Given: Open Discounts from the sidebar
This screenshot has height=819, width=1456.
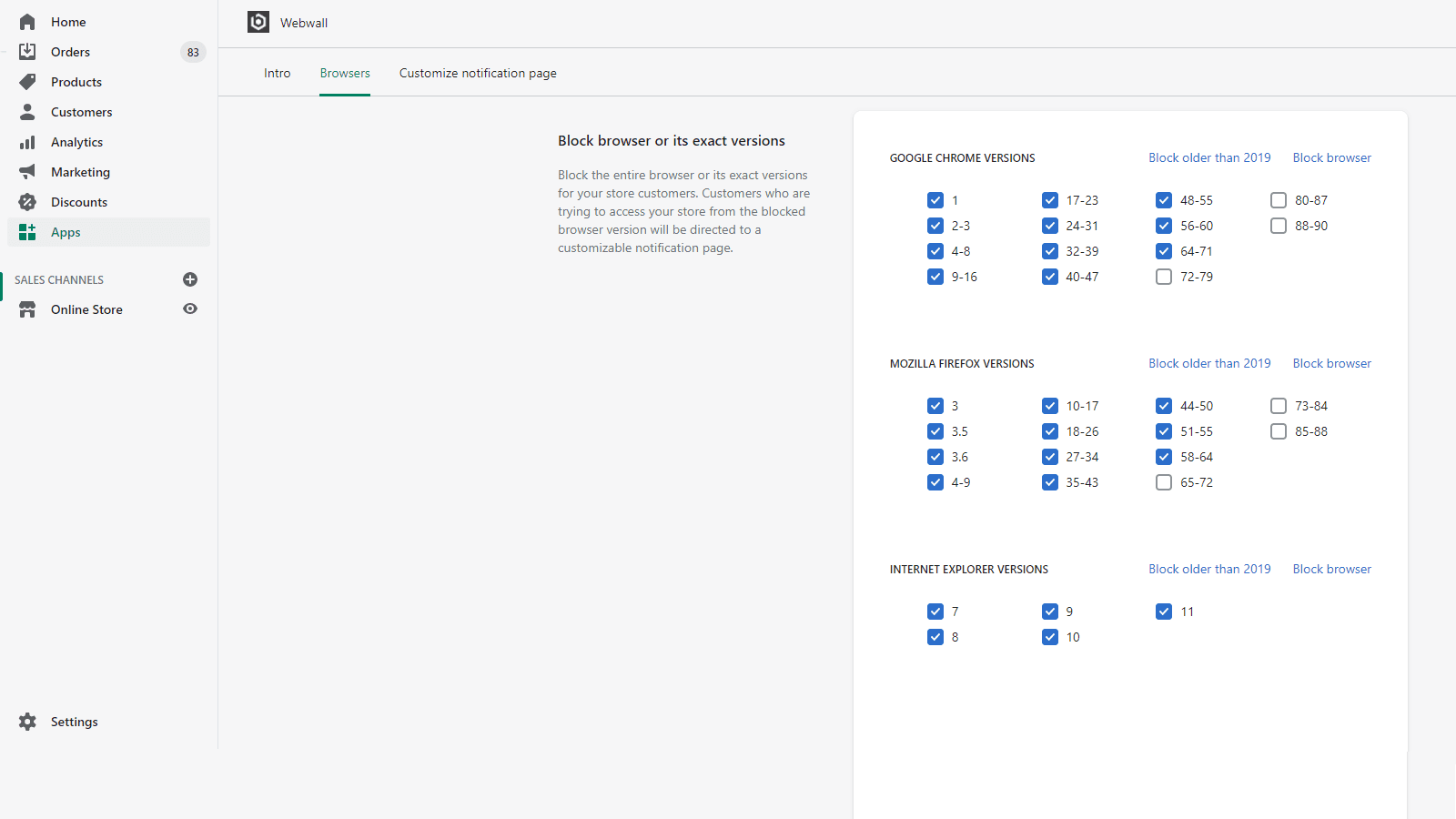Looking at the screenshot, I should pyautogui.click(x=79, y=201).
